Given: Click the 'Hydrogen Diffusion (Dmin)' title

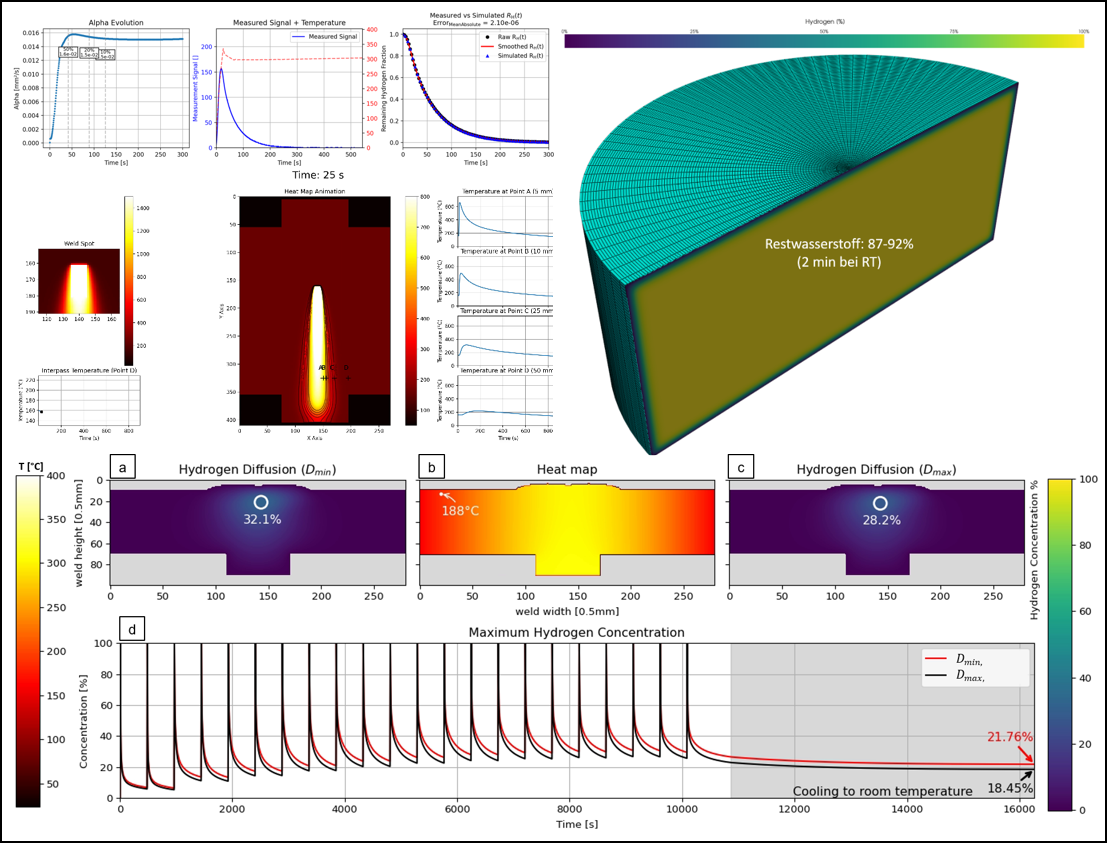Looking at the screenshot, I should 258,470.
